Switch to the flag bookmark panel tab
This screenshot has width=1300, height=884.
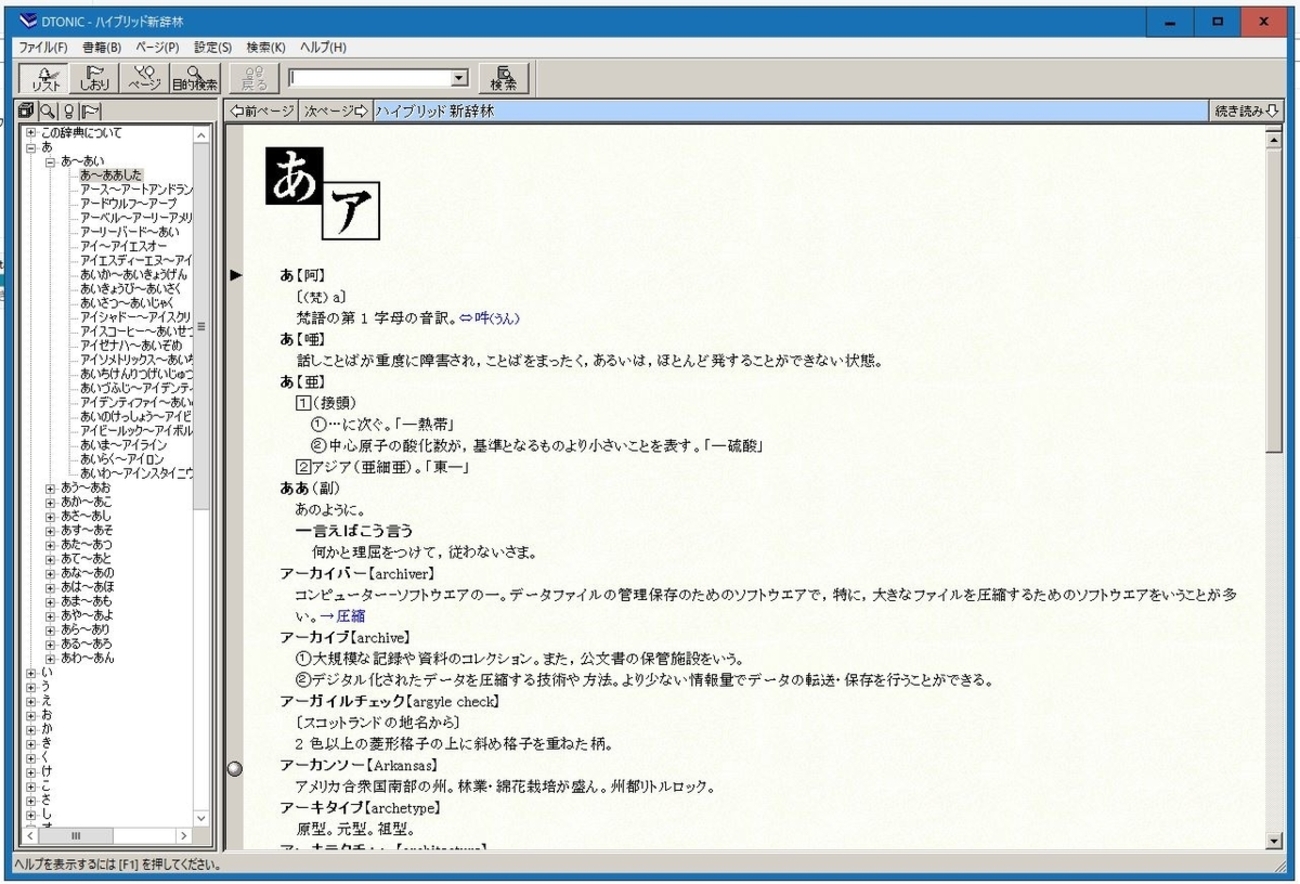click(90, 111)
